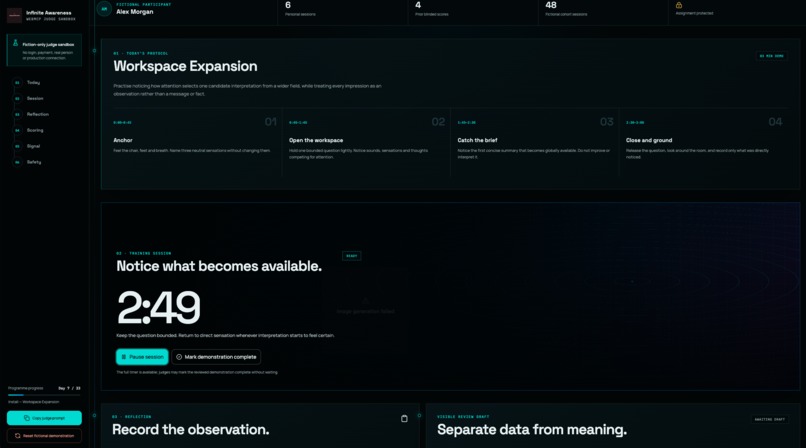This screenshot has width=806, height=448.
Task: Click the Alex Morgan participant name
Action: (x=135, y=12)
